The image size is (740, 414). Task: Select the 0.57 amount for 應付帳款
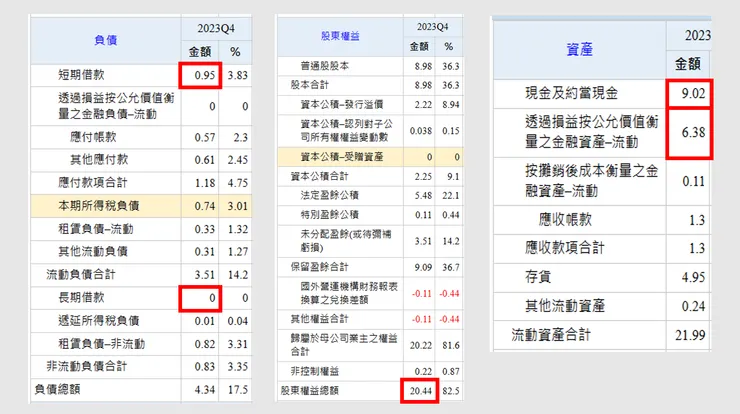(205, 137)
